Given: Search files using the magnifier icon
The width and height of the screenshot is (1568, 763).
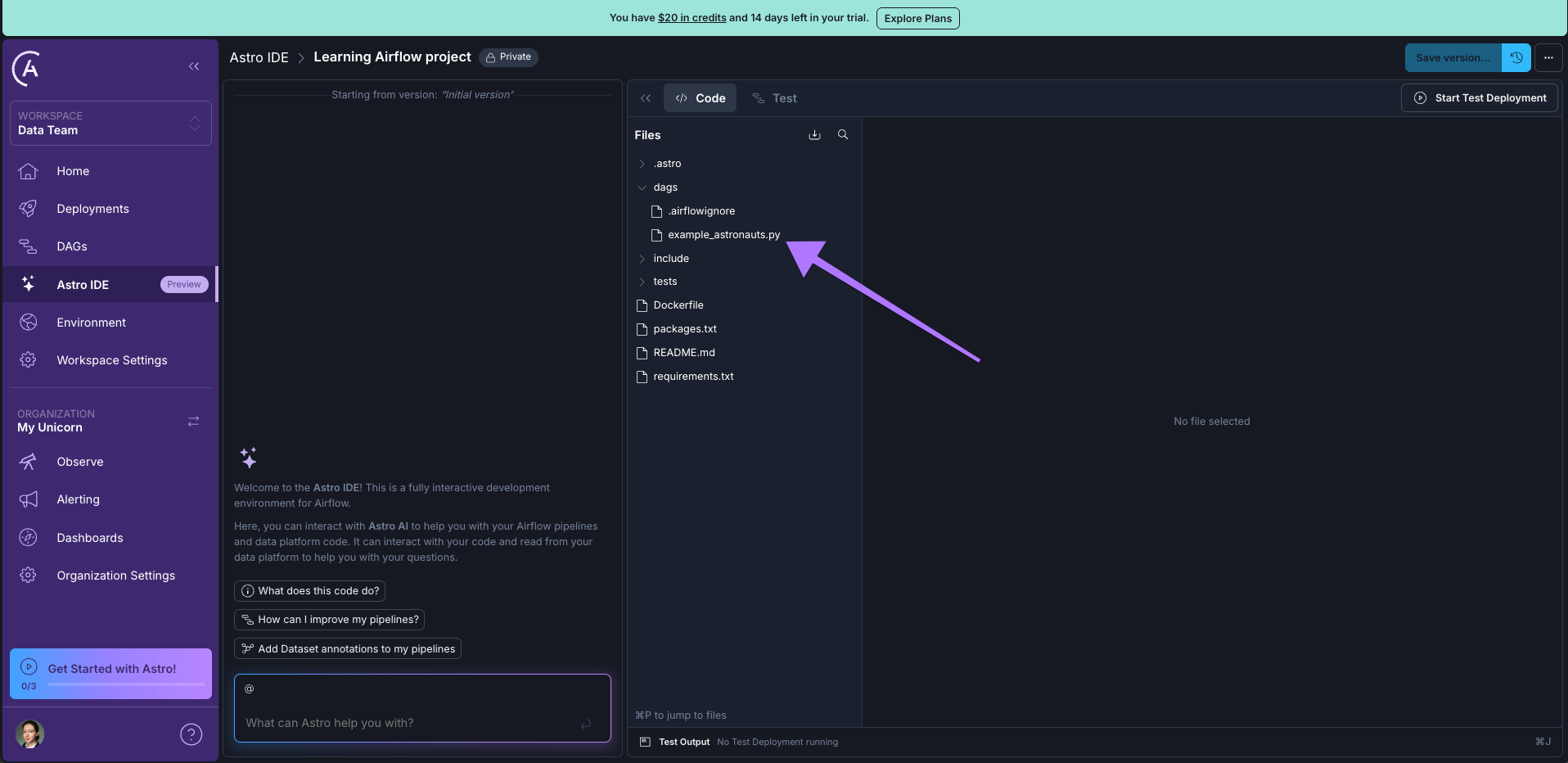Looking at the screenshot, I should click(x=843, y=134).
